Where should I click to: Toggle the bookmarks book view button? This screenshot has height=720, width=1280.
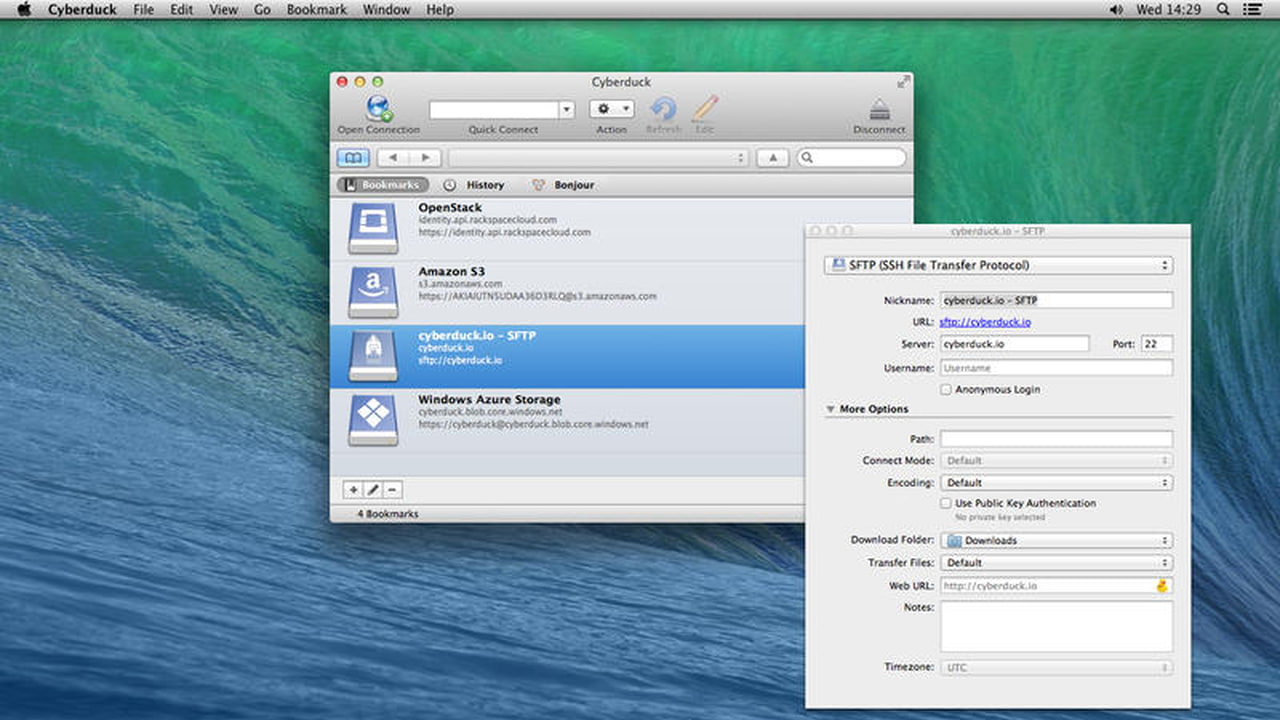tap(353, 158)
